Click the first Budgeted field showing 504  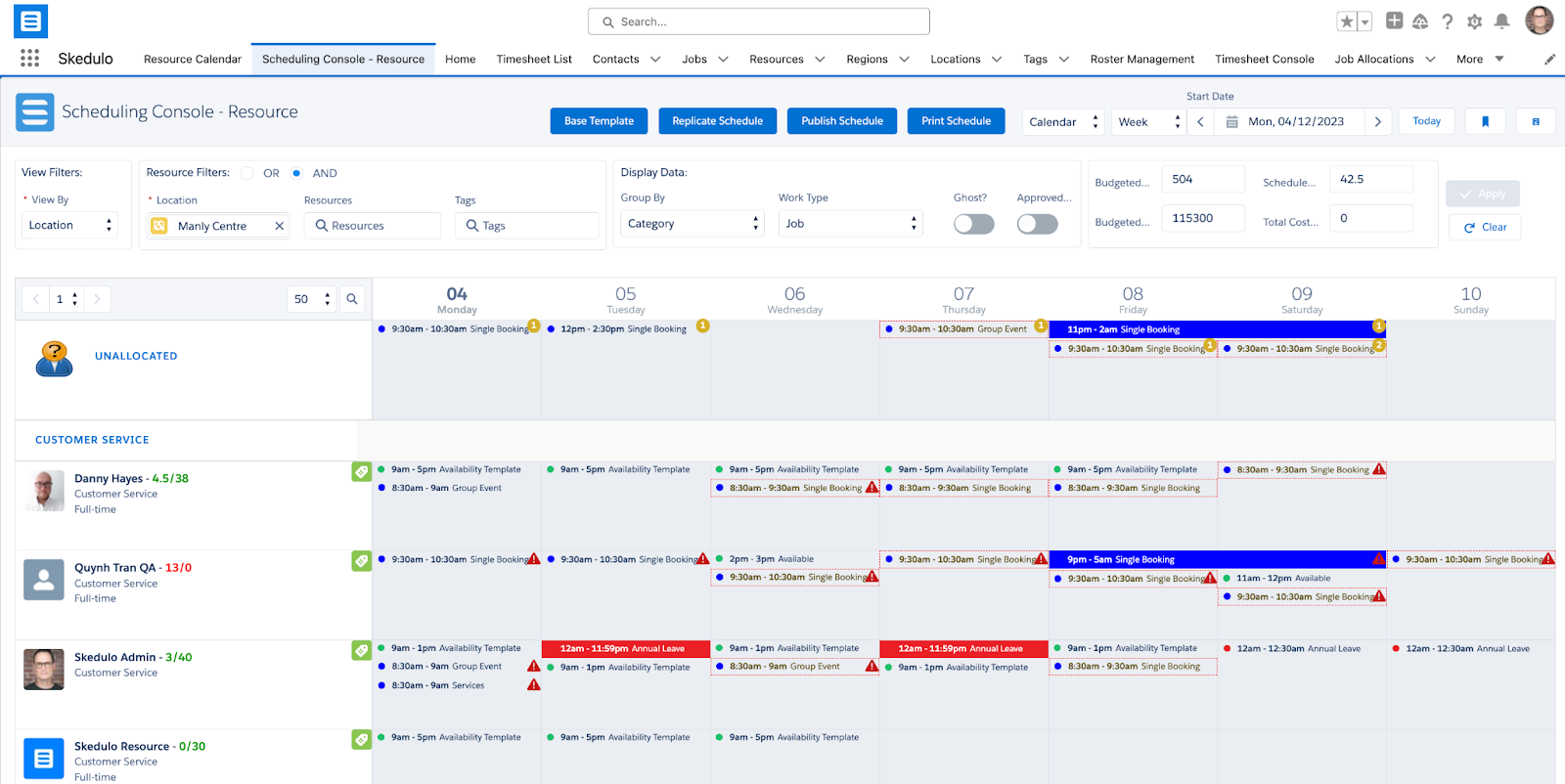1203,180
